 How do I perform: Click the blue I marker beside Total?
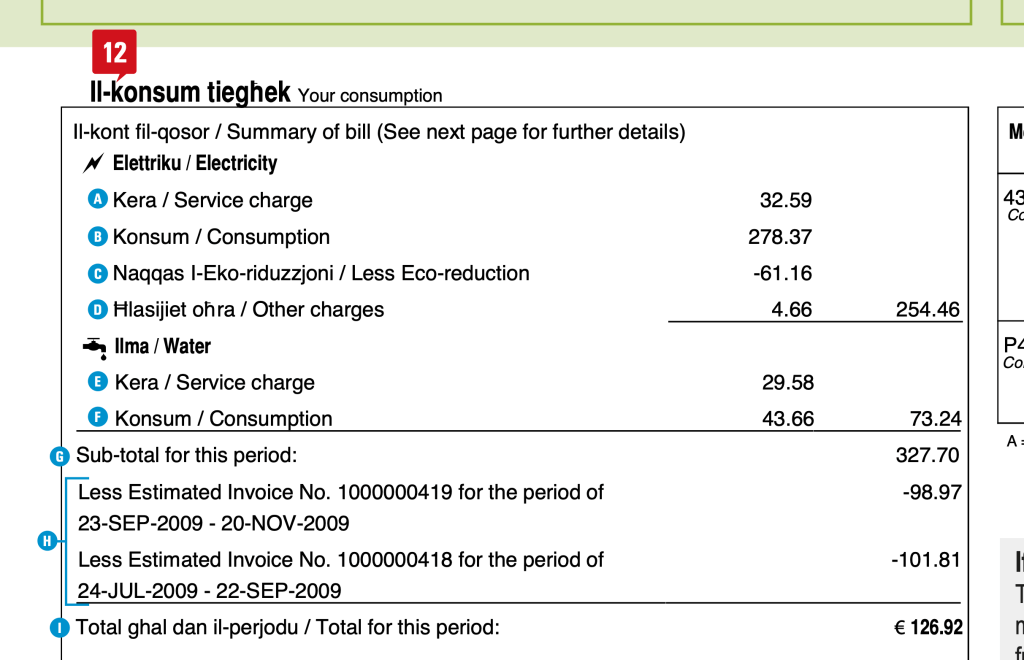[x=60, y=628]
